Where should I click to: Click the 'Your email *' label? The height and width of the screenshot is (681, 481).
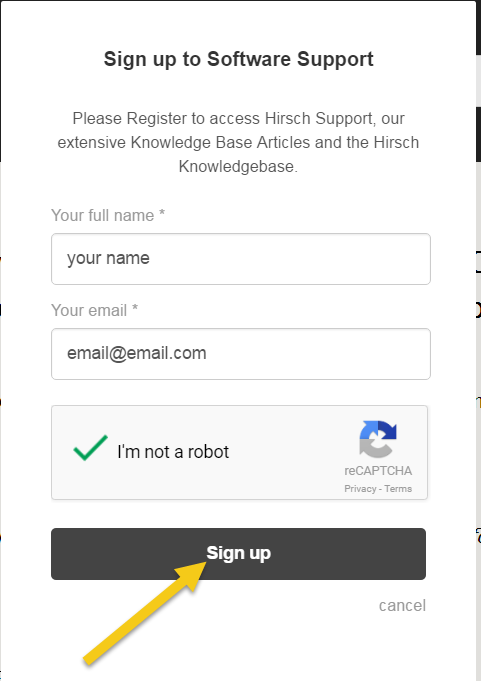[94, 310]
